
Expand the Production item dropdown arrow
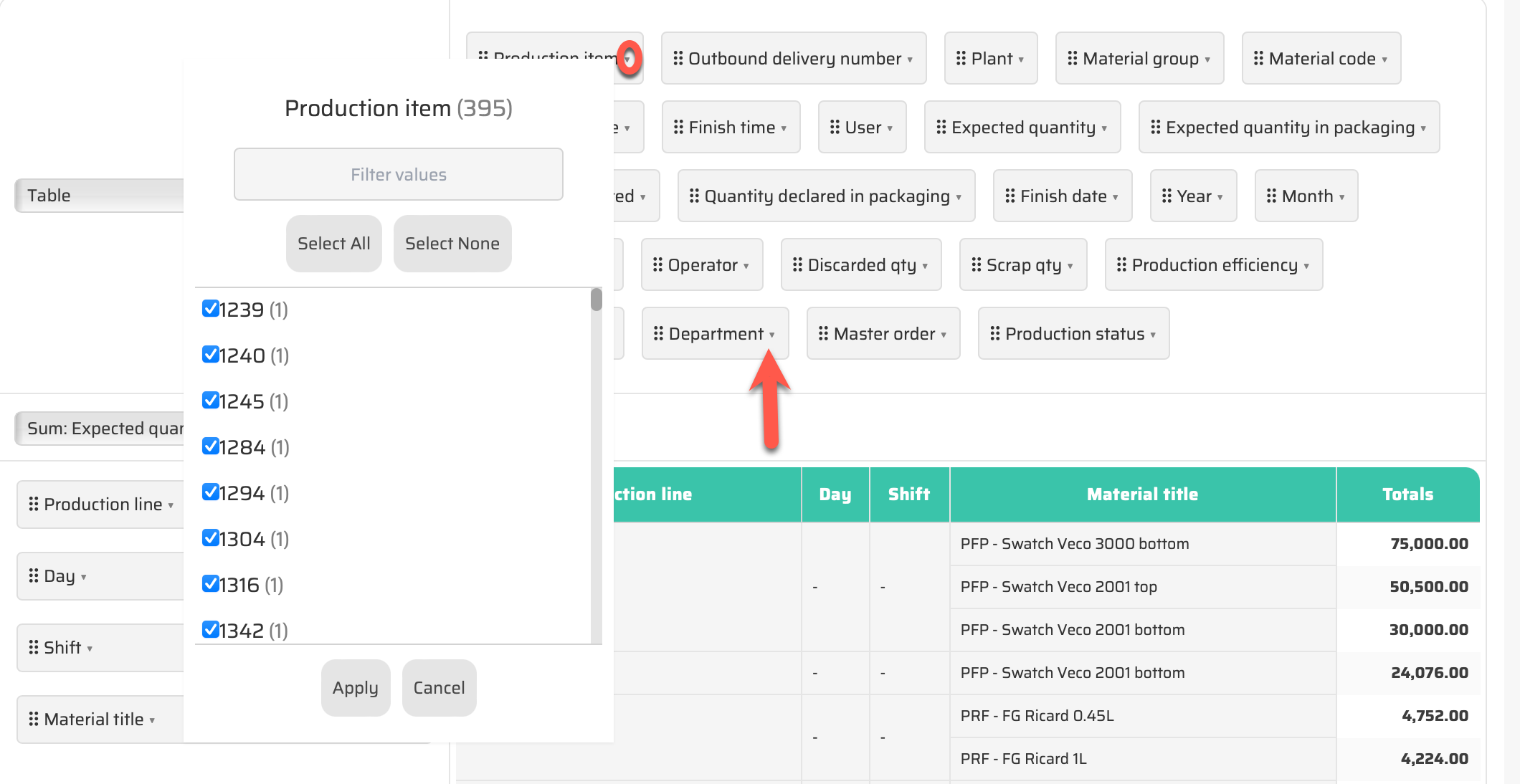[x=628, y=59]
